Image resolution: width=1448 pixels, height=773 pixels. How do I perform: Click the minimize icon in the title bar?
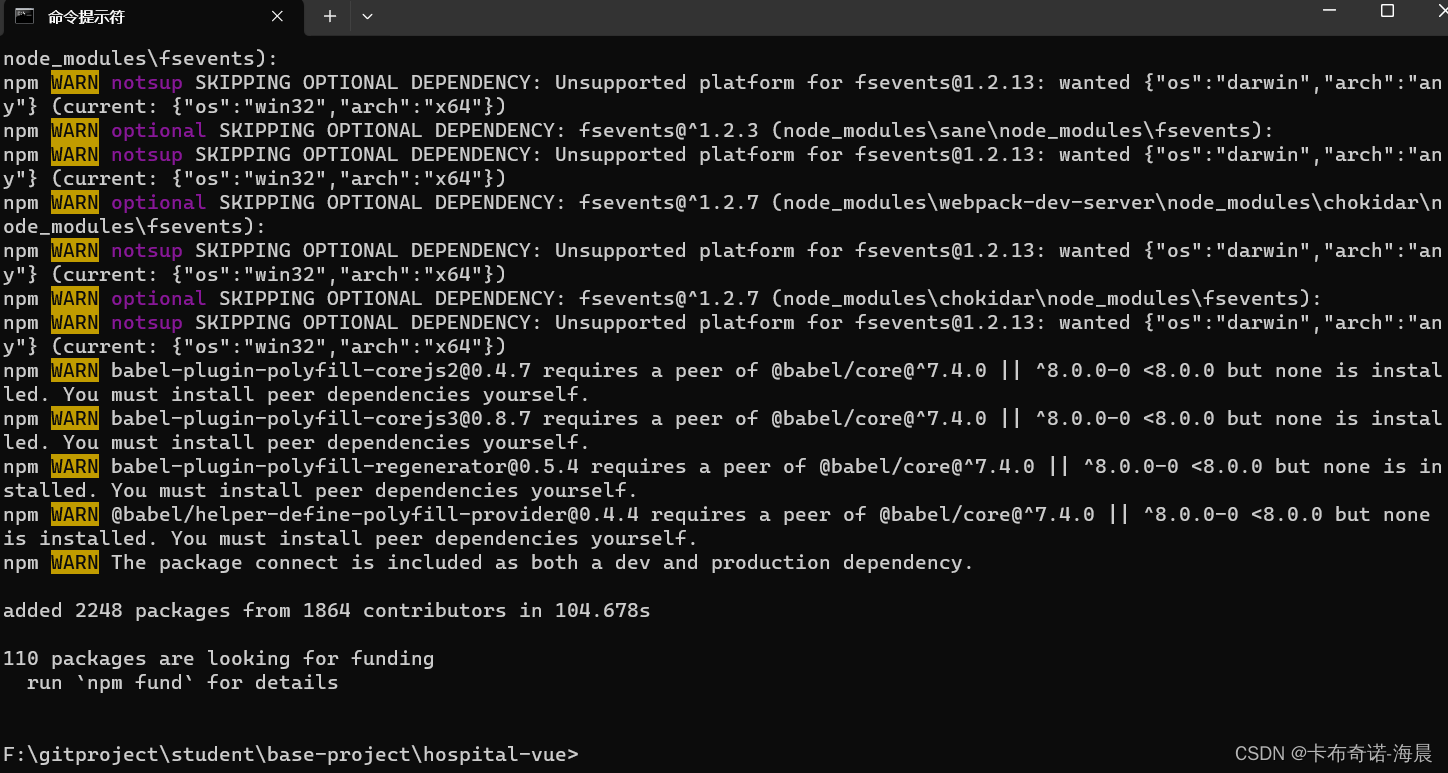tap(1329, 12)
